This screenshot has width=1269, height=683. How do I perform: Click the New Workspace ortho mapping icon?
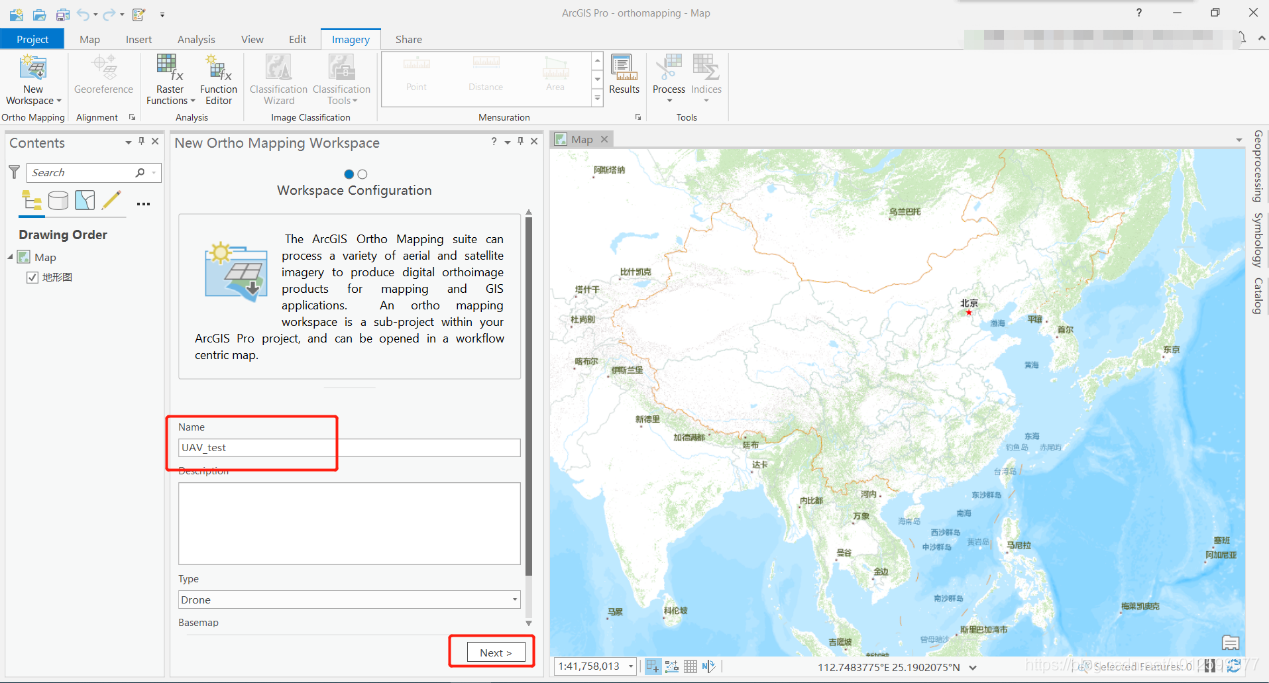click(x=33, y=68)
